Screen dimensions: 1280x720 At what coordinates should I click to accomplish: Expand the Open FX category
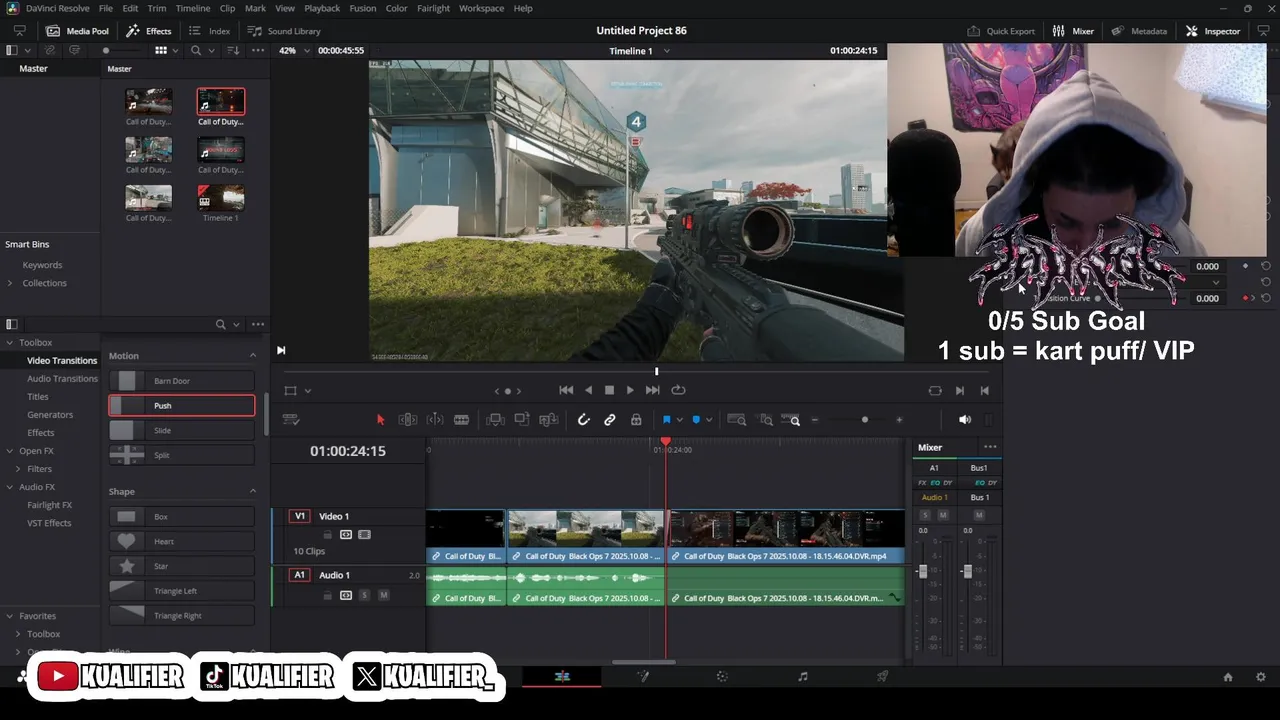10,451
